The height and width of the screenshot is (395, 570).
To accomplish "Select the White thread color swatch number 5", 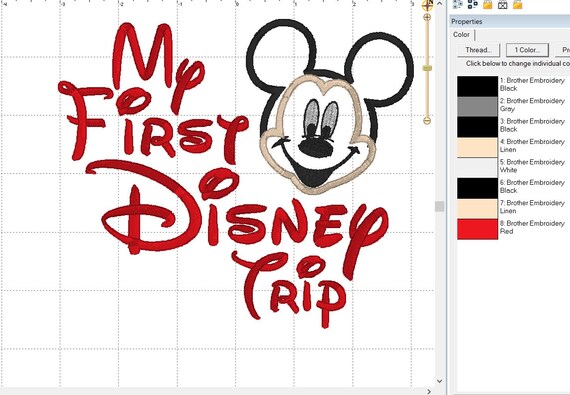I will tap(477, 168).
